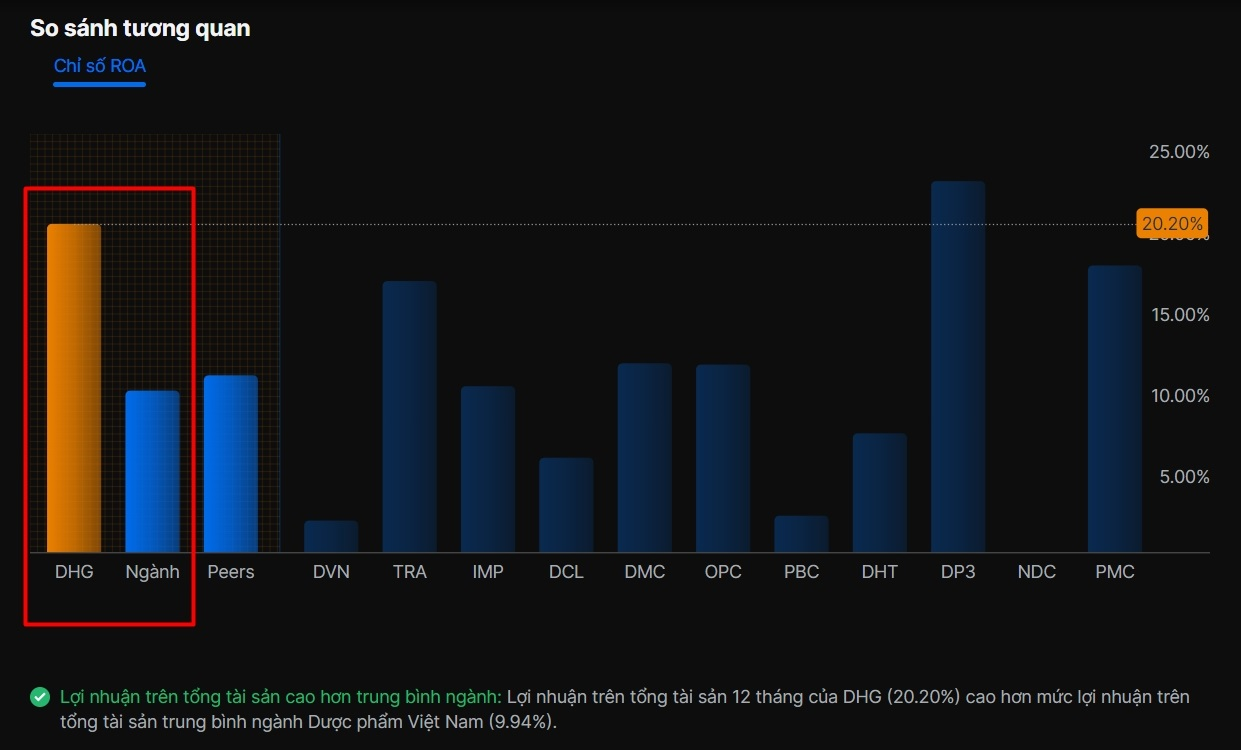Viewport: 1241px width, 750px height.
Task: Click the DVN bar
Action: [331, 536]
